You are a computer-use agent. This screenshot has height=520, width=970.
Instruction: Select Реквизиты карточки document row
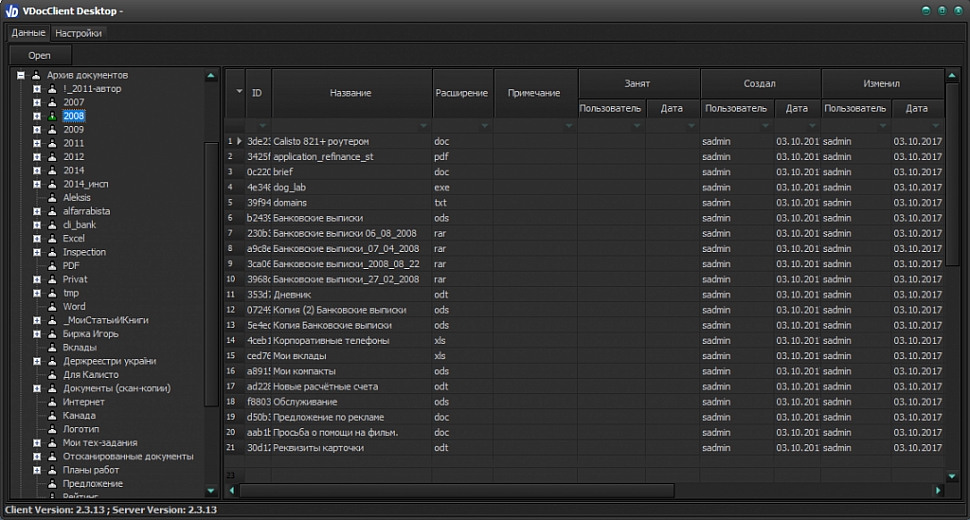coord(584,448)
